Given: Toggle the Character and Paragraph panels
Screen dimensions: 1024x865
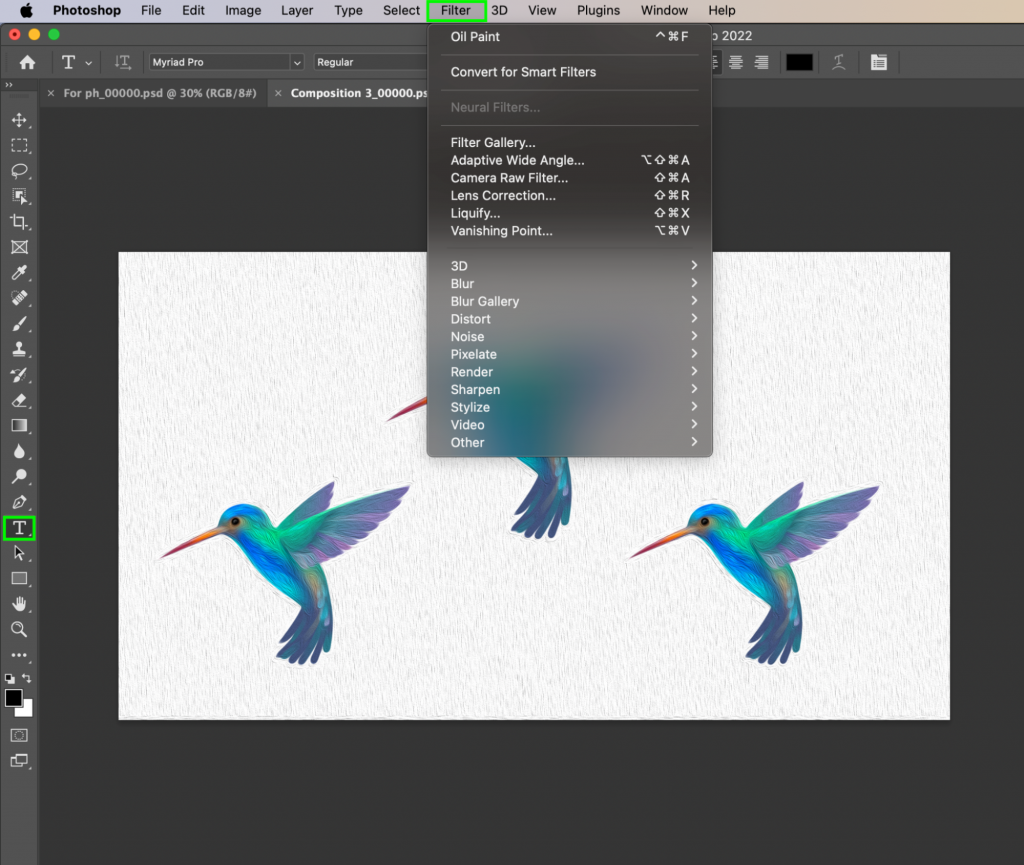Looking at the screenshot, I should click(x=879, y=62).
